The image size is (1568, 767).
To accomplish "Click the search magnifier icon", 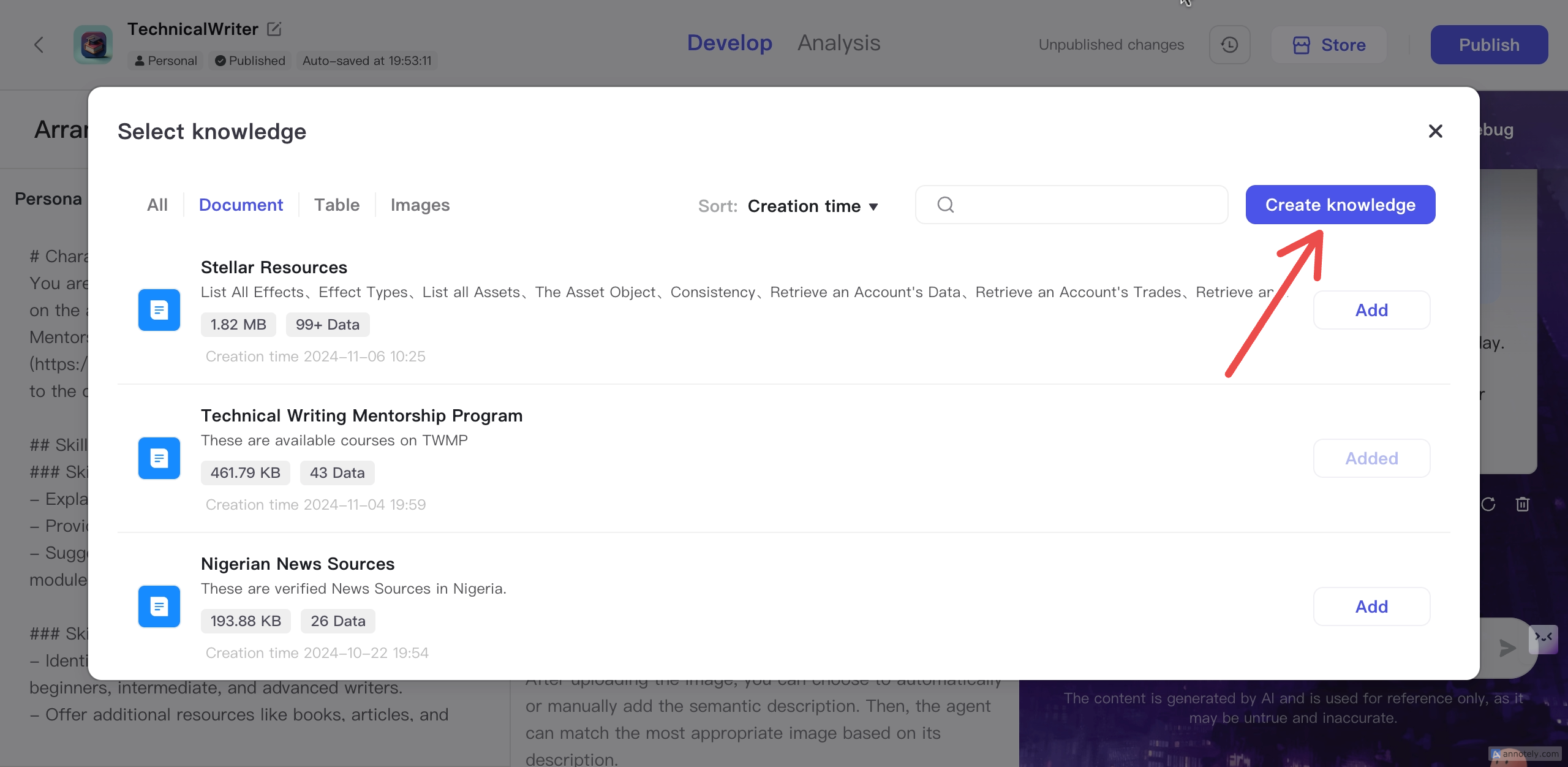I will click(945, 205).
